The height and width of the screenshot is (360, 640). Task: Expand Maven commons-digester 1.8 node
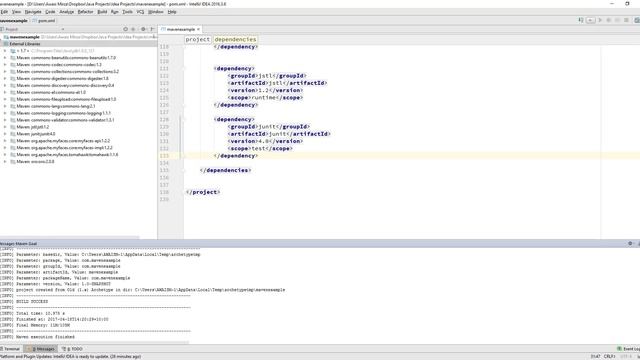[x=5, y=78]
